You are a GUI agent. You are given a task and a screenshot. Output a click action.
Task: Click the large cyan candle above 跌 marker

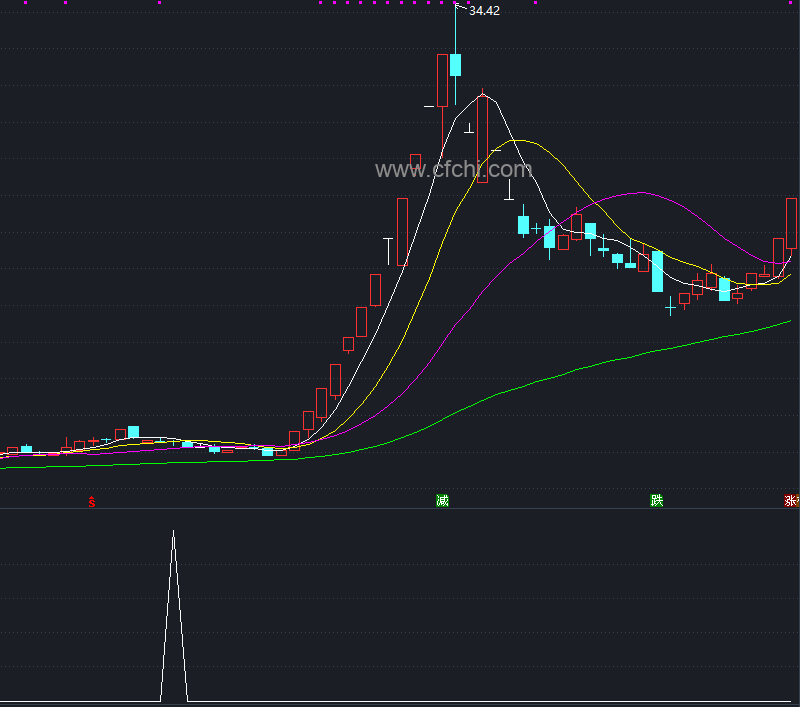(x=658, y=271)
